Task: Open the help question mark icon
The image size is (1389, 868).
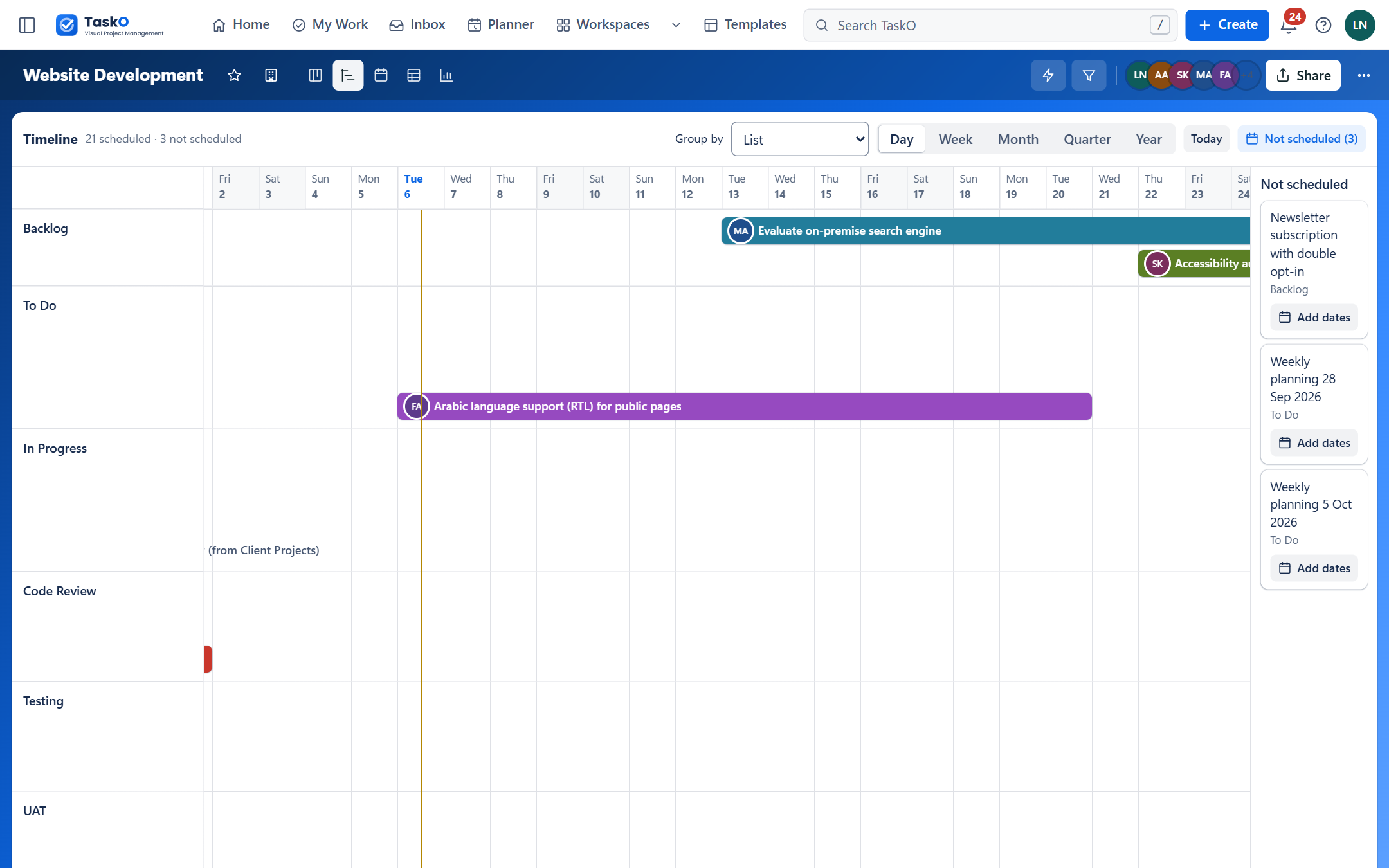Action: pos(1323,25)
